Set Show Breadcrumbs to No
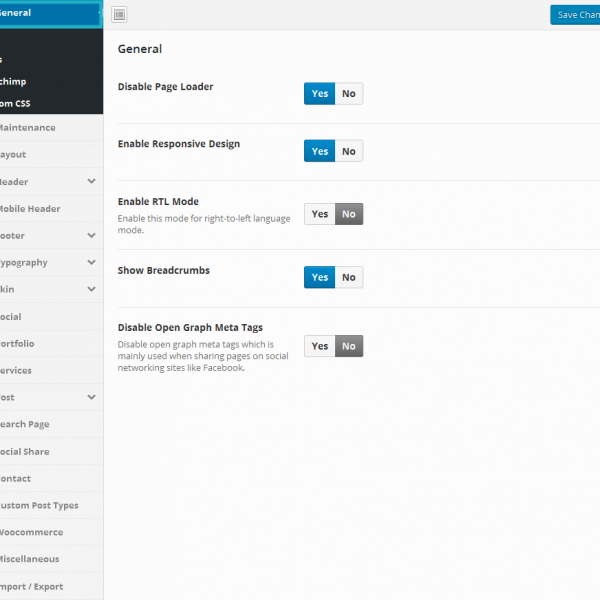Image resolution: width=600 pixels, height=600 pixels. click(348, 278)
